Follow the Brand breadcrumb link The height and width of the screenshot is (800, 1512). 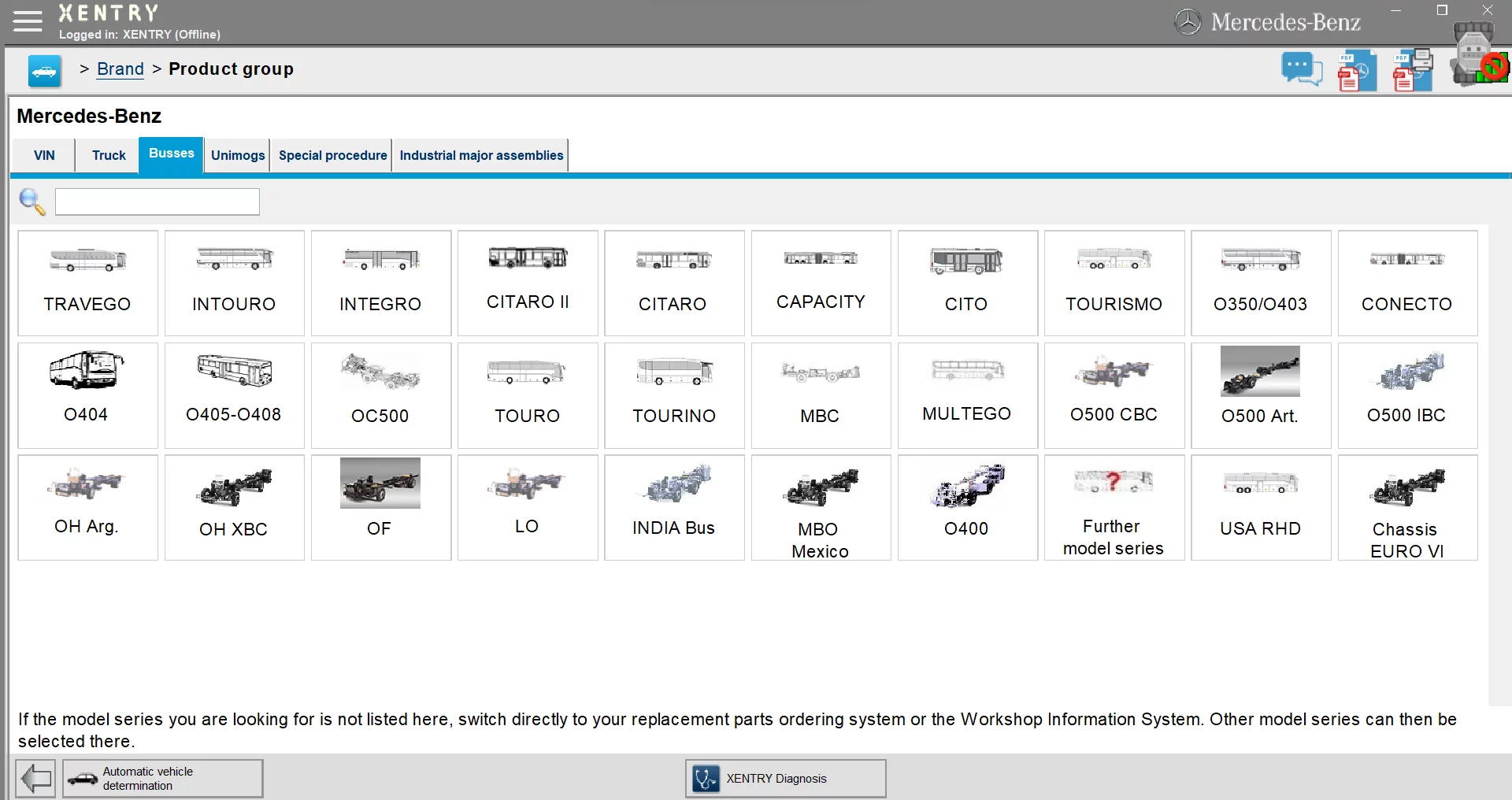pos(120,69)
